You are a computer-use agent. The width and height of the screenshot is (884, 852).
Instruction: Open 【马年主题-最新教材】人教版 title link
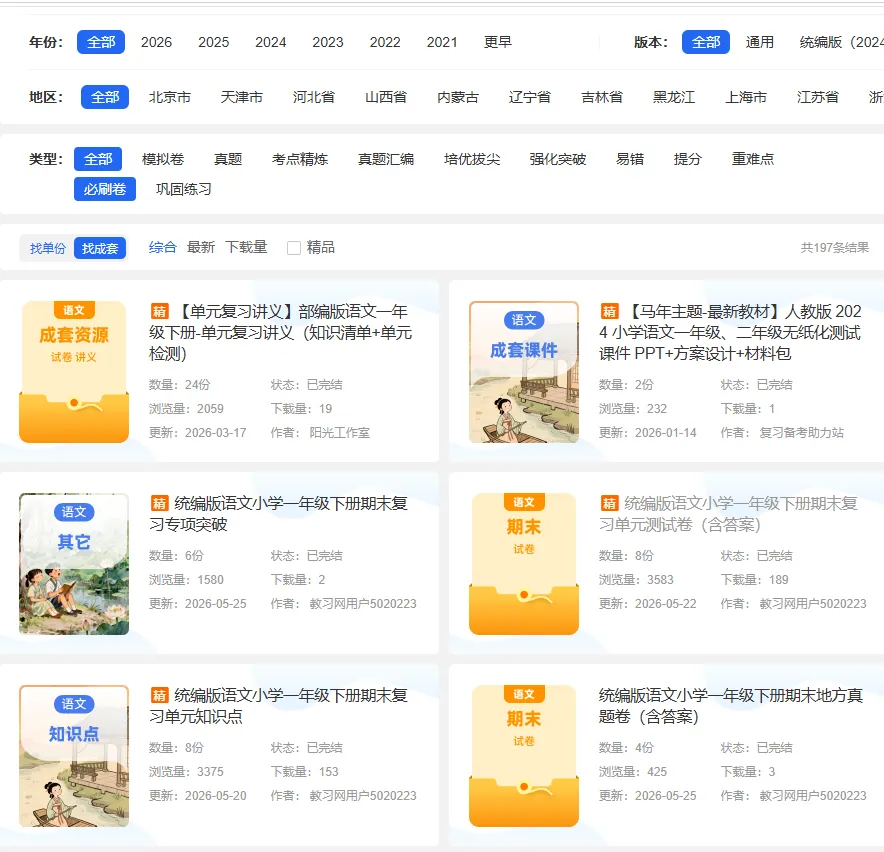730,332
